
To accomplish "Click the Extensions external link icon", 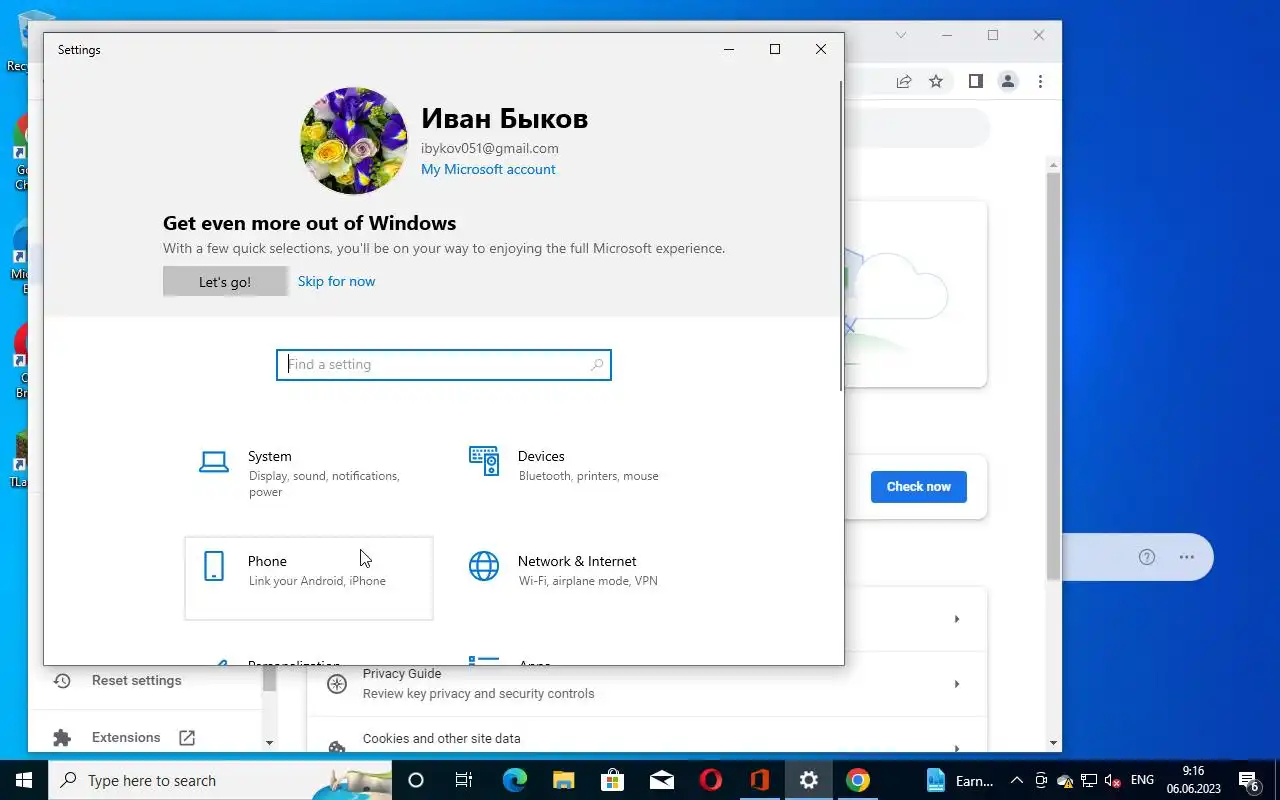I will 187,737.
